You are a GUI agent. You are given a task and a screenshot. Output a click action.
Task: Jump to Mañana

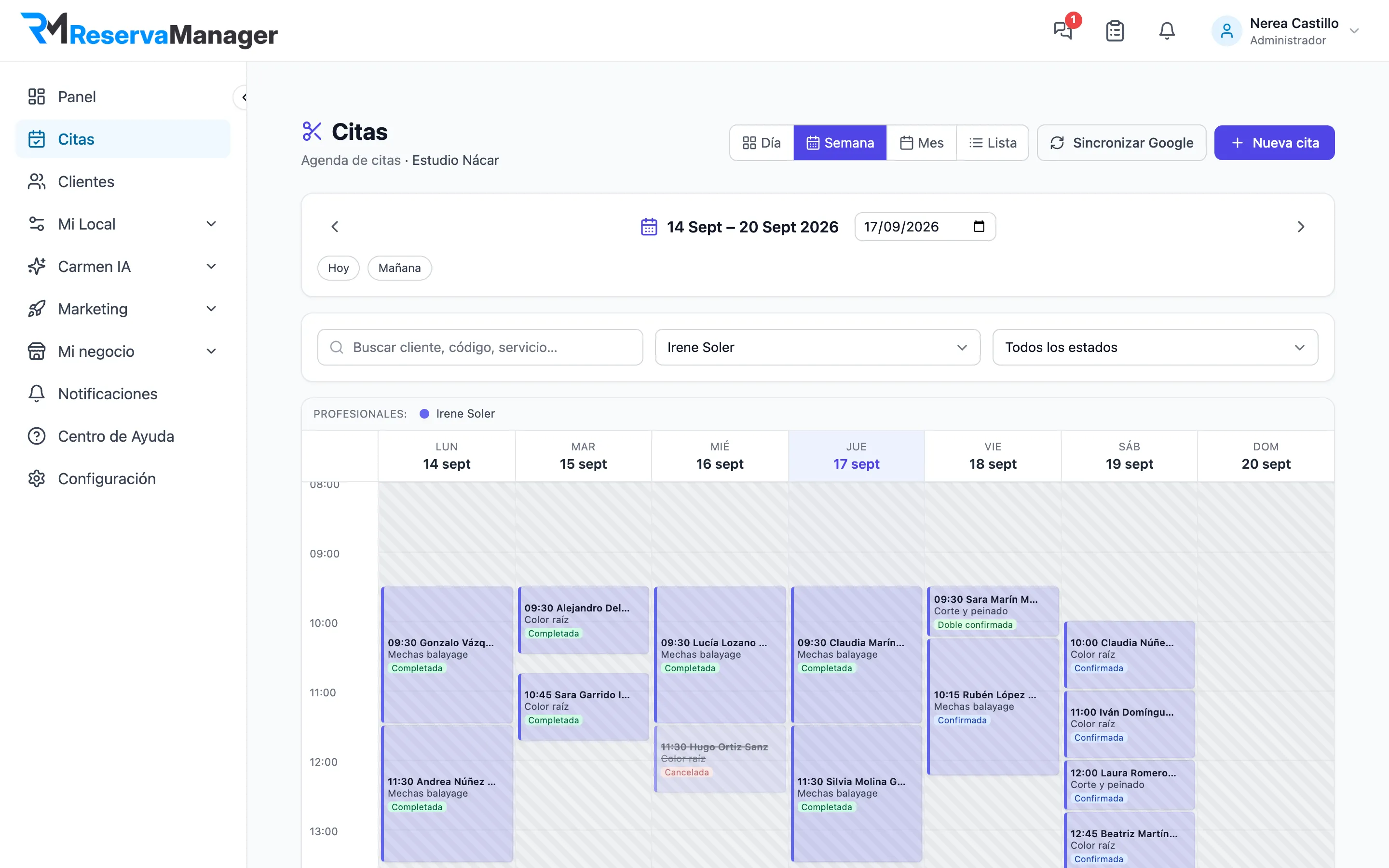(399, 268)
